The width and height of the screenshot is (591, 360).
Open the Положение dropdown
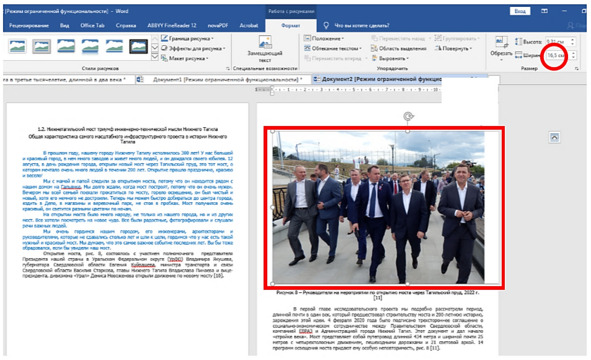click(x=324, y=38)
